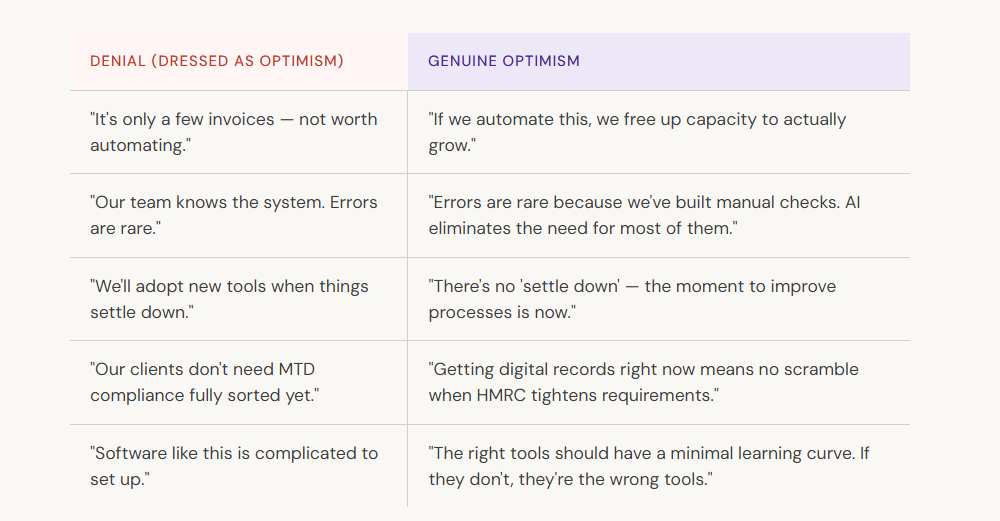Click the "Software like this is complicated" cell

[x=234, y=466]
